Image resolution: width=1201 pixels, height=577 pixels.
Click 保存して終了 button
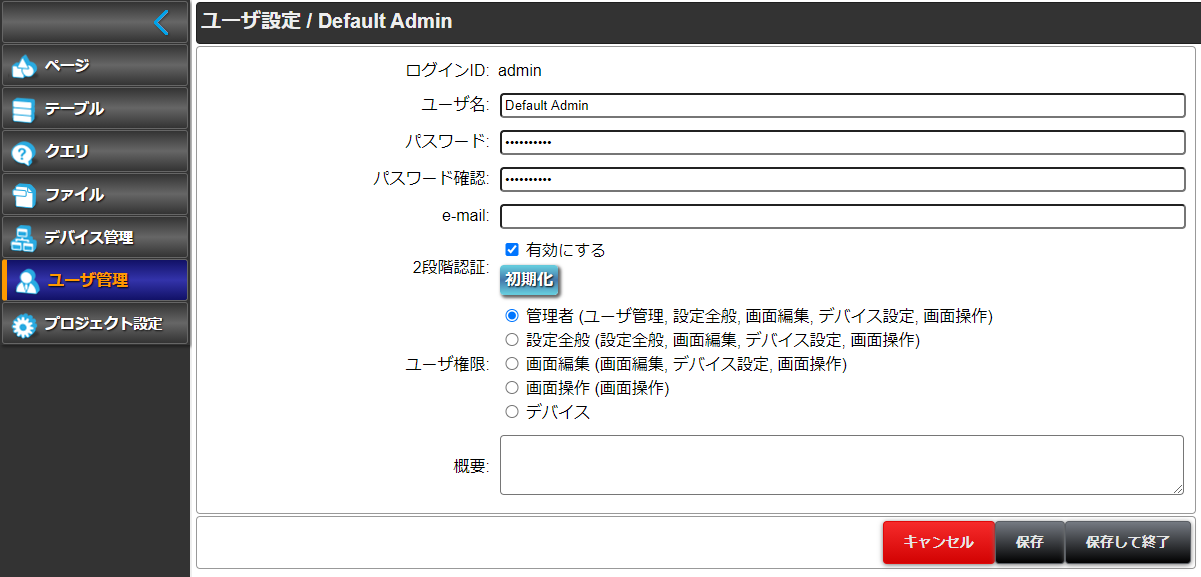1128,542
